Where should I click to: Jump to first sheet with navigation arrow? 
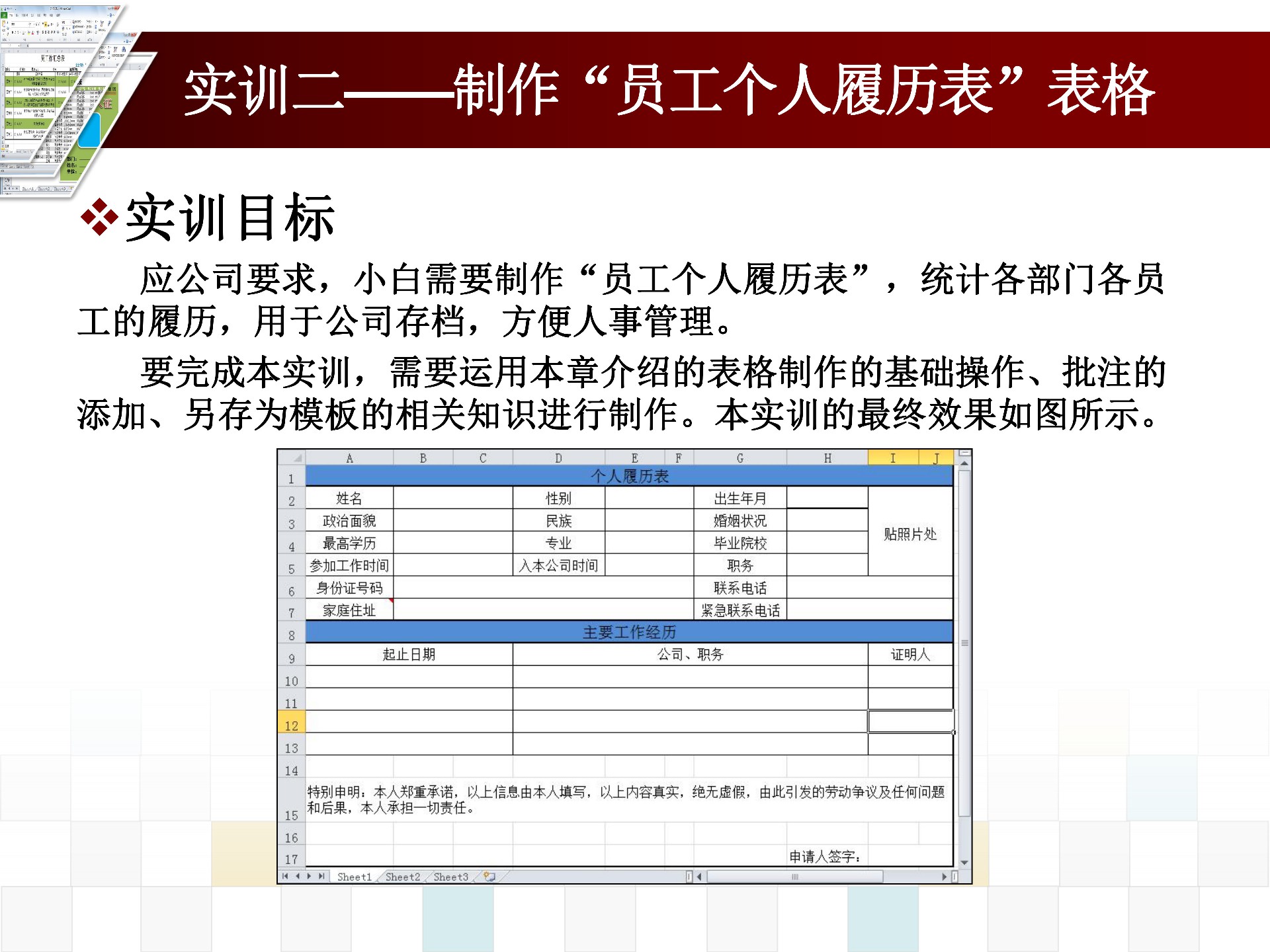pyautogui.click(x=285, y=877)
